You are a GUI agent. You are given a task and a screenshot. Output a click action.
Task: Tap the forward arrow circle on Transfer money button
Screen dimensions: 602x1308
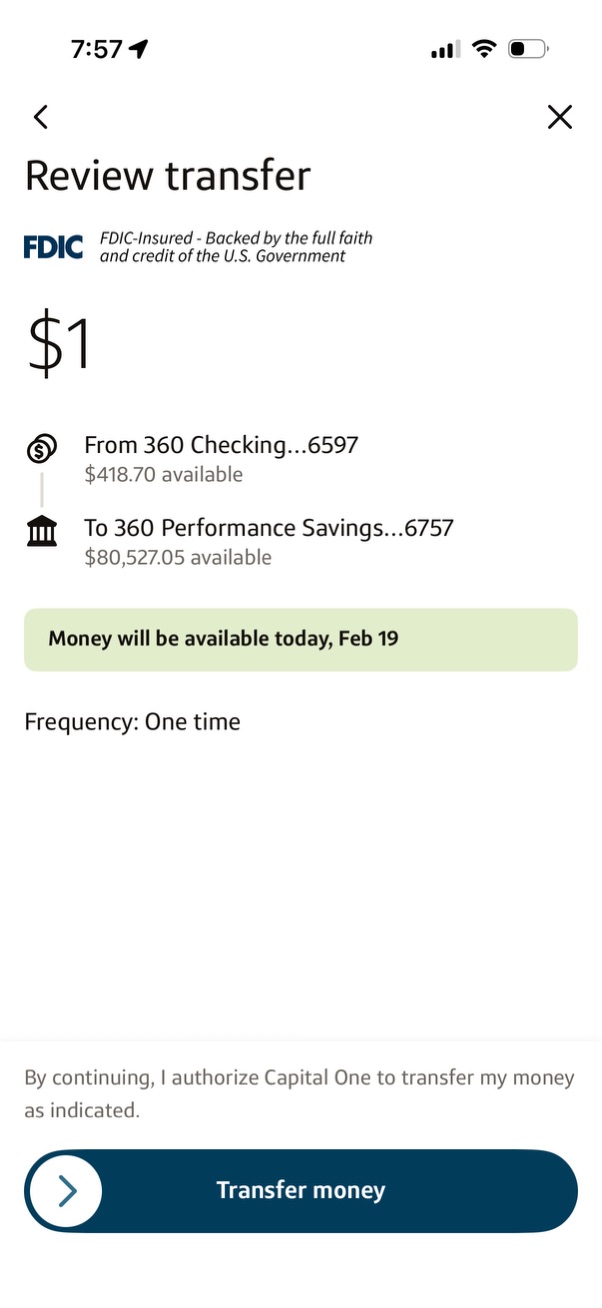click(64, 1191)
